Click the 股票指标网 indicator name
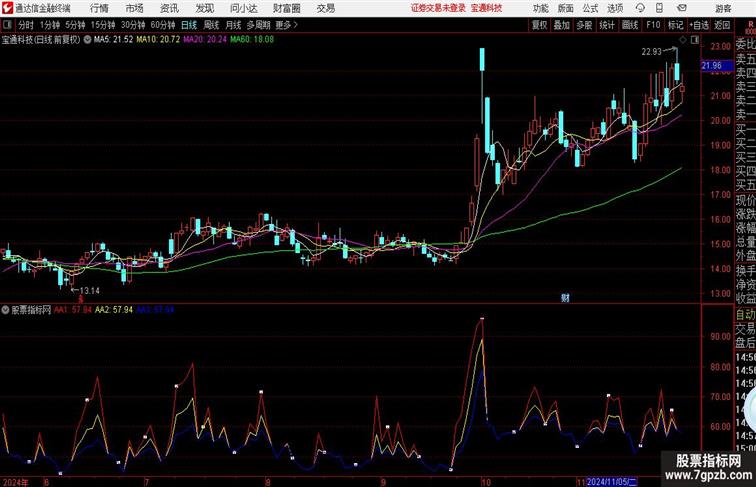Screen dimensions: 756x487 click(31, 310)
